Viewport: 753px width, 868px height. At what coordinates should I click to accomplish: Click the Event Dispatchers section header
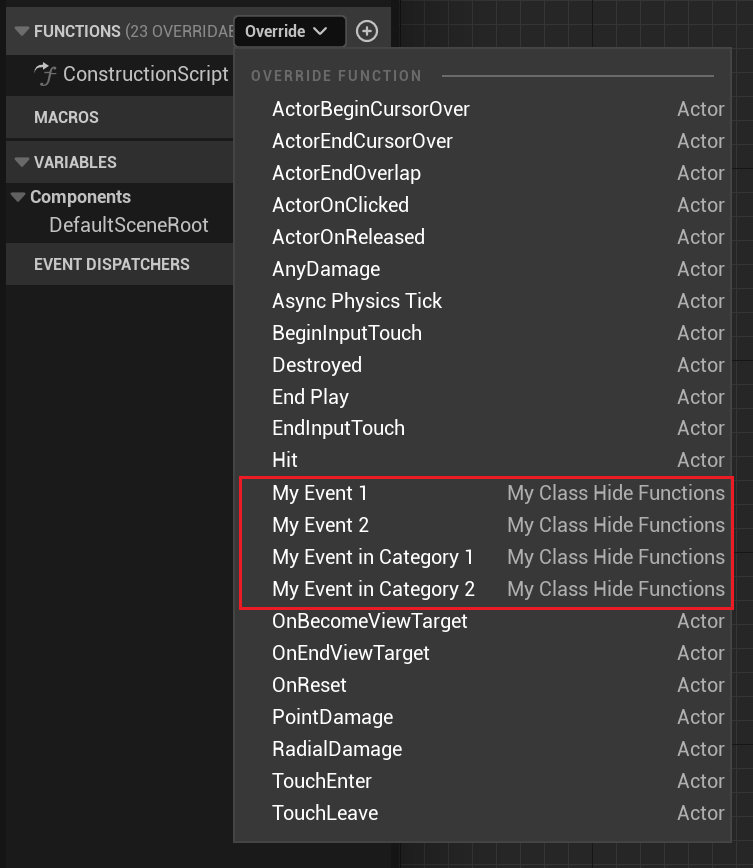tap(111, 264)
